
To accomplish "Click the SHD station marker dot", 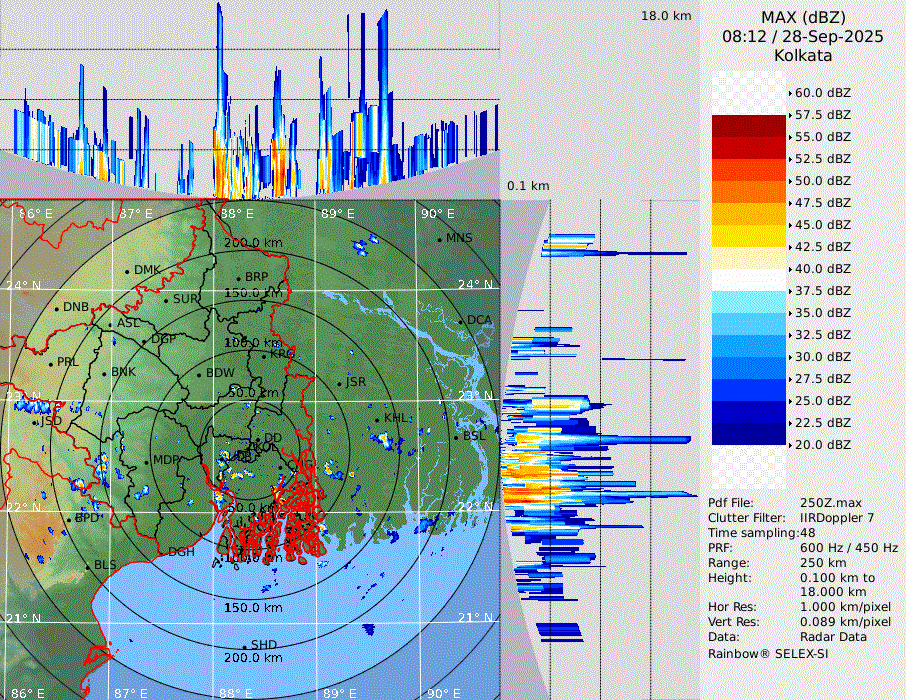I will [x=244, y=646].
